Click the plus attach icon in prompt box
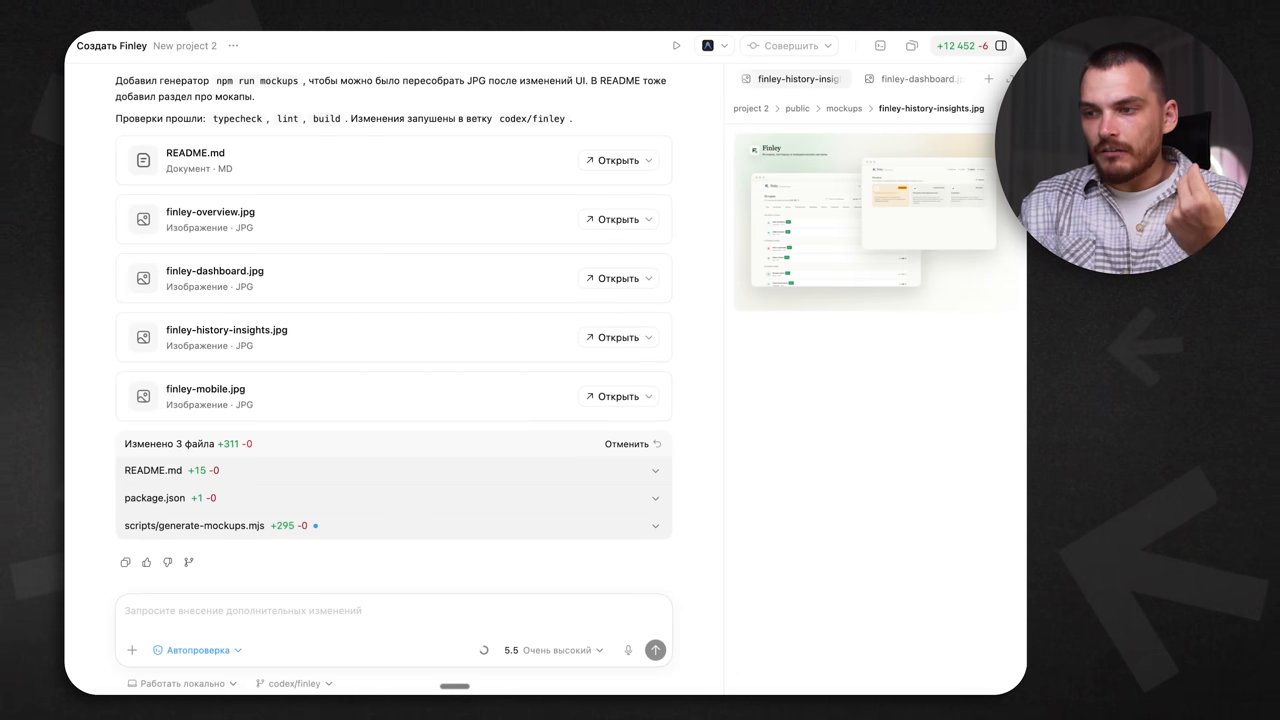 132,650
